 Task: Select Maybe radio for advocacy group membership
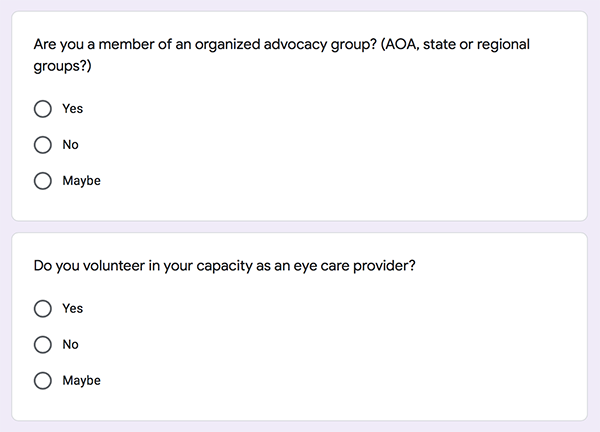coord(42,181)
